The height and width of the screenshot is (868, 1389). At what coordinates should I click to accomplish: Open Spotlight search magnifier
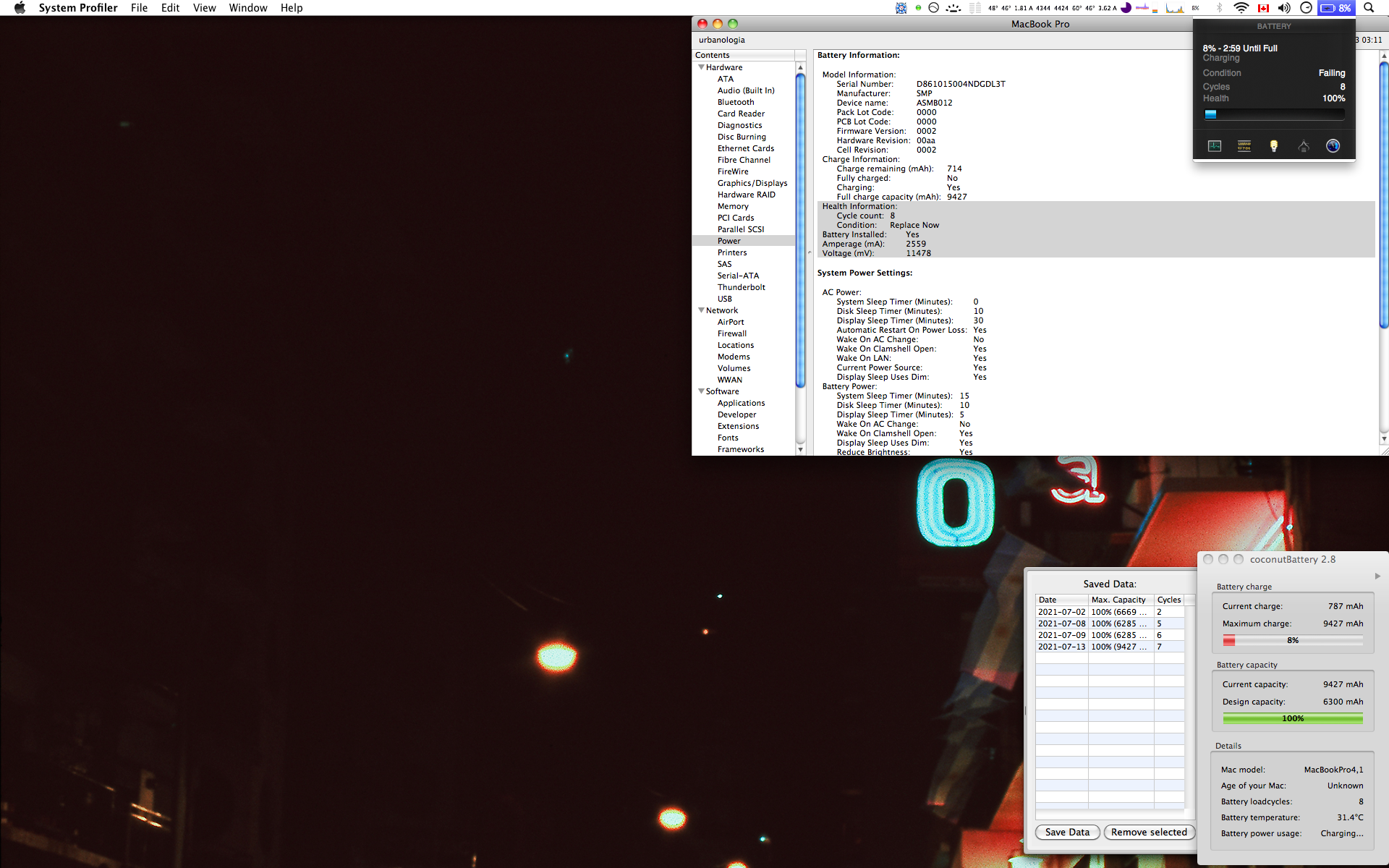tap(1369, 8)
